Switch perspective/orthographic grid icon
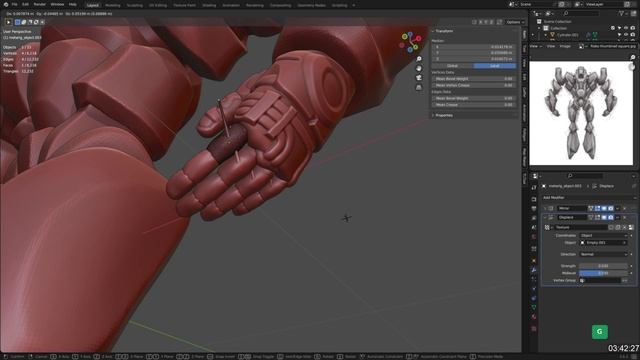 tap(419, 87)
